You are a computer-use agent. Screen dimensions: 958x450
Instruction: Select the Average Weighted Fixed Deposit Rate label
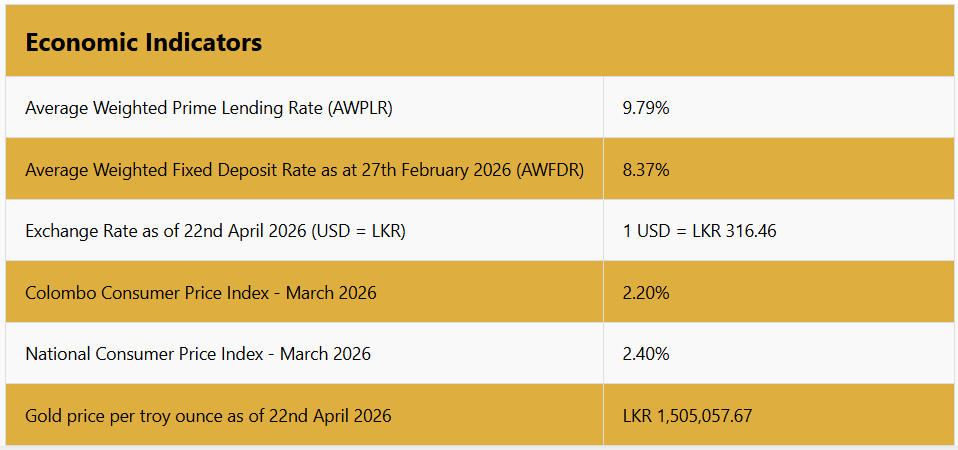(304, 170)
